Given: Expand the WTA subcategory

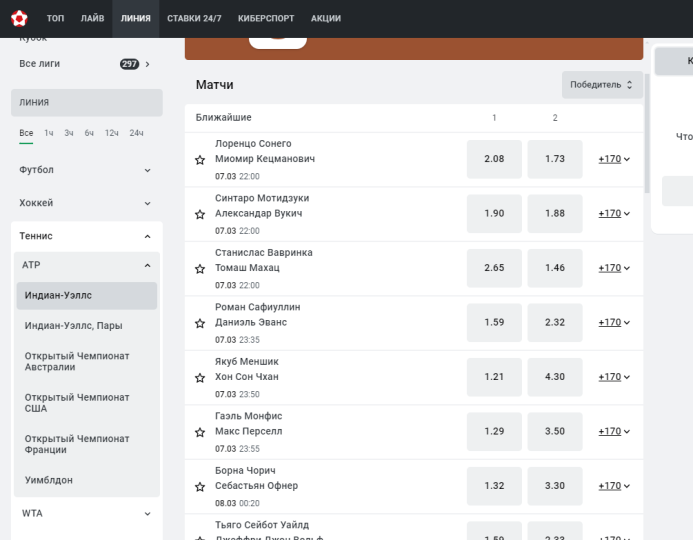Looking at the screenshot, I should (87, 513).
